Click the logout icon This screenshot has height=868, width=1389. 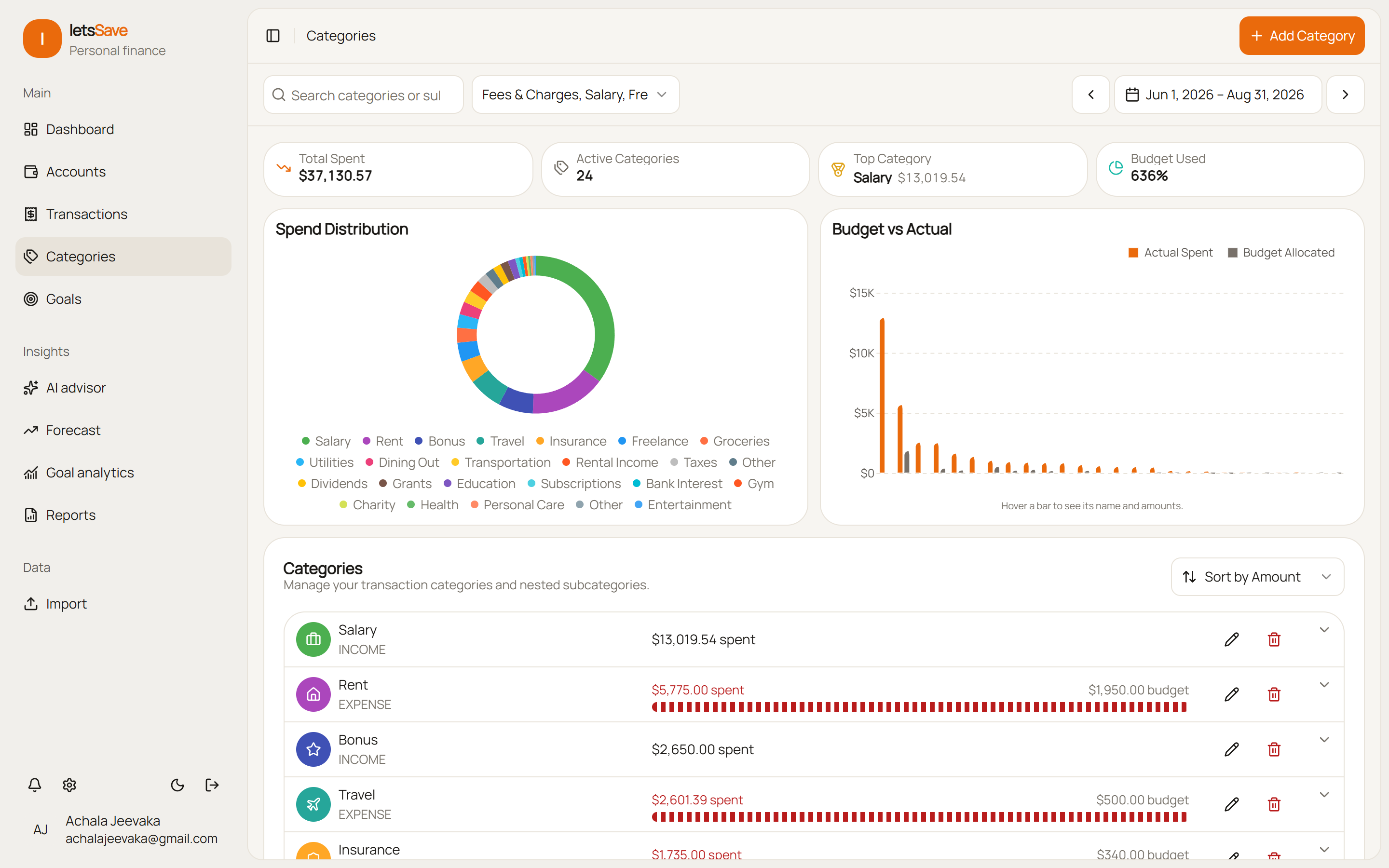[x=212, y=785]
